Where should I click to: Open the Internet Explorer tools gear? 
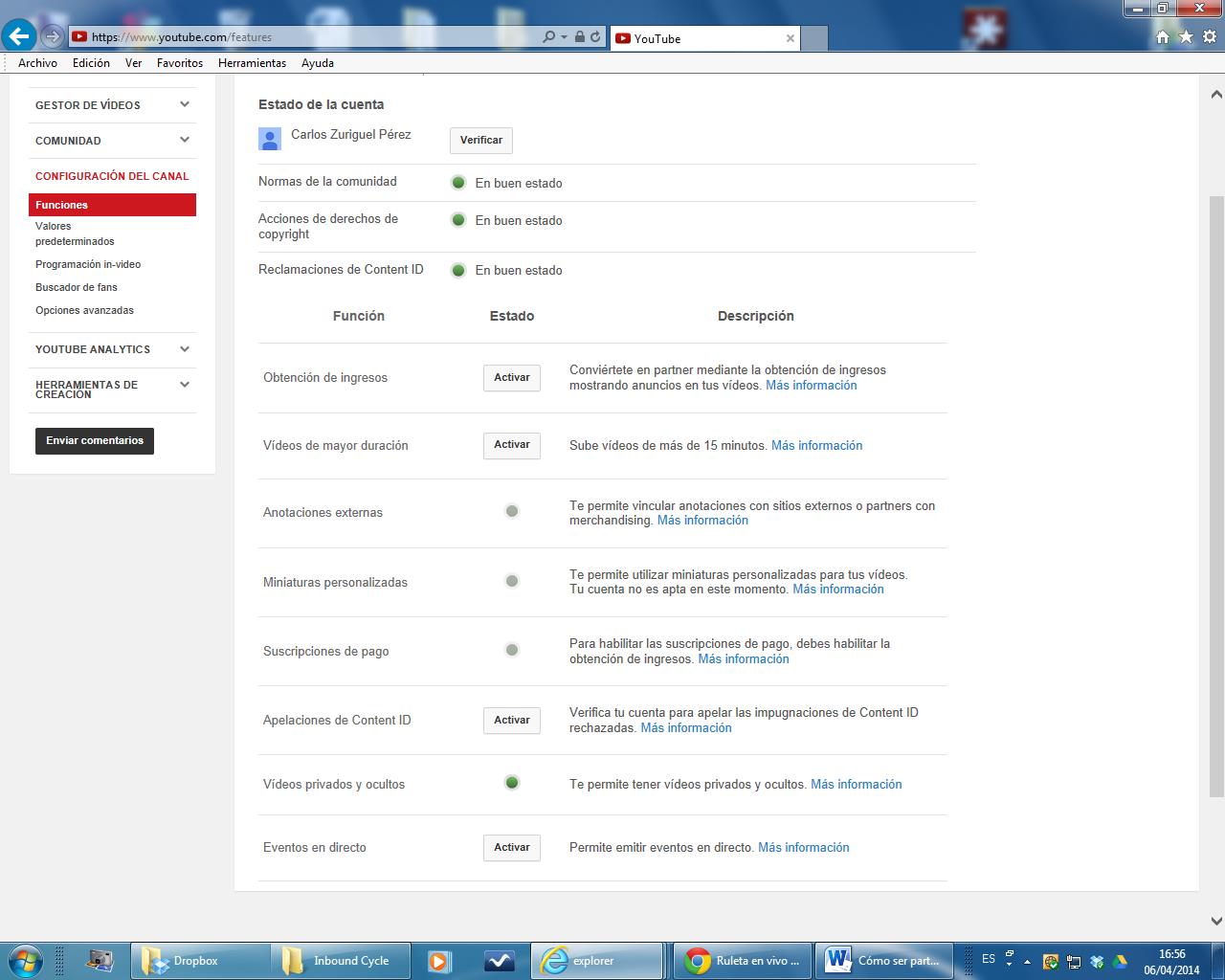coord(1209,37)
